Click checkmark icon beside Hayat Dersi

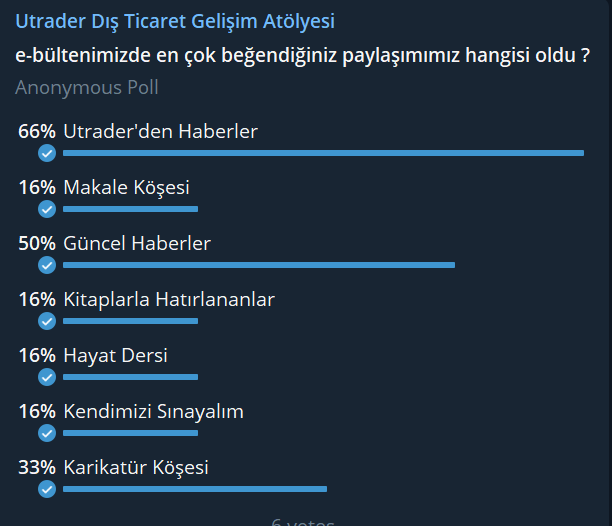[x=46, y=377]
